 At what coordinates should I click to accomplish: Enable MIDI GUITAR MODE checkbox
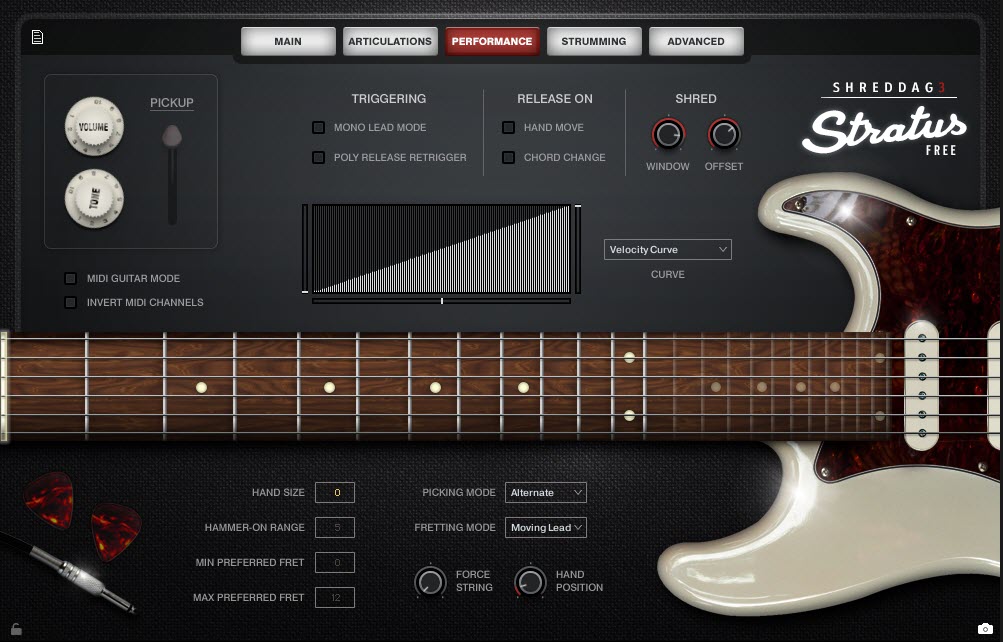click(x=70, y=278)
